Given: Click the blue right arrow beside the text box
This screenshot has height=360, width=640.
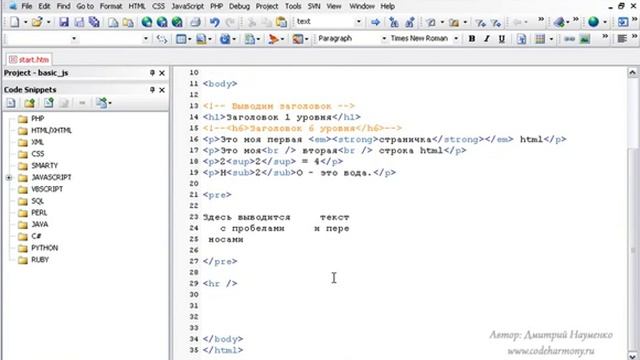Looking at the screenshot, I should tap(375, 22).
